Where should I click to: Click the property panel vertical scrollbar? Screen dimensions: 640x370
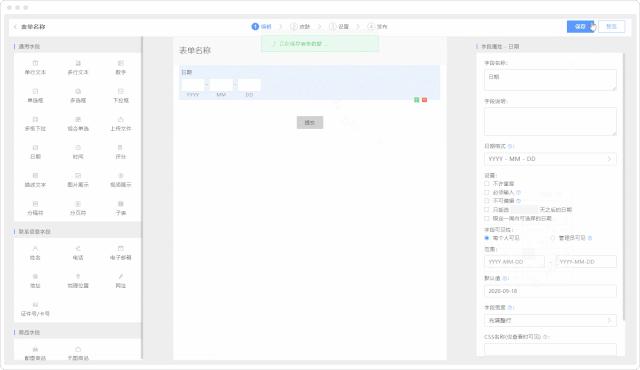tap(623, 186)
